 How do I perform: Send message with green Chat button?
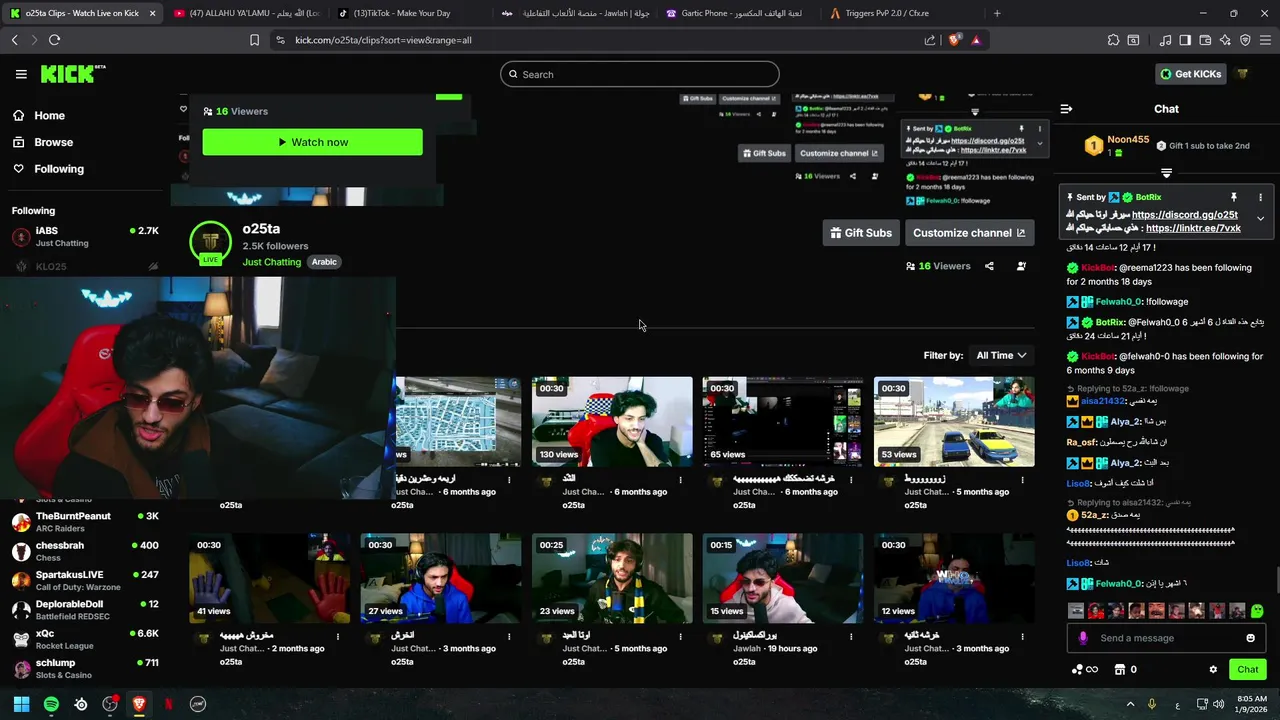pos(1247,670)
